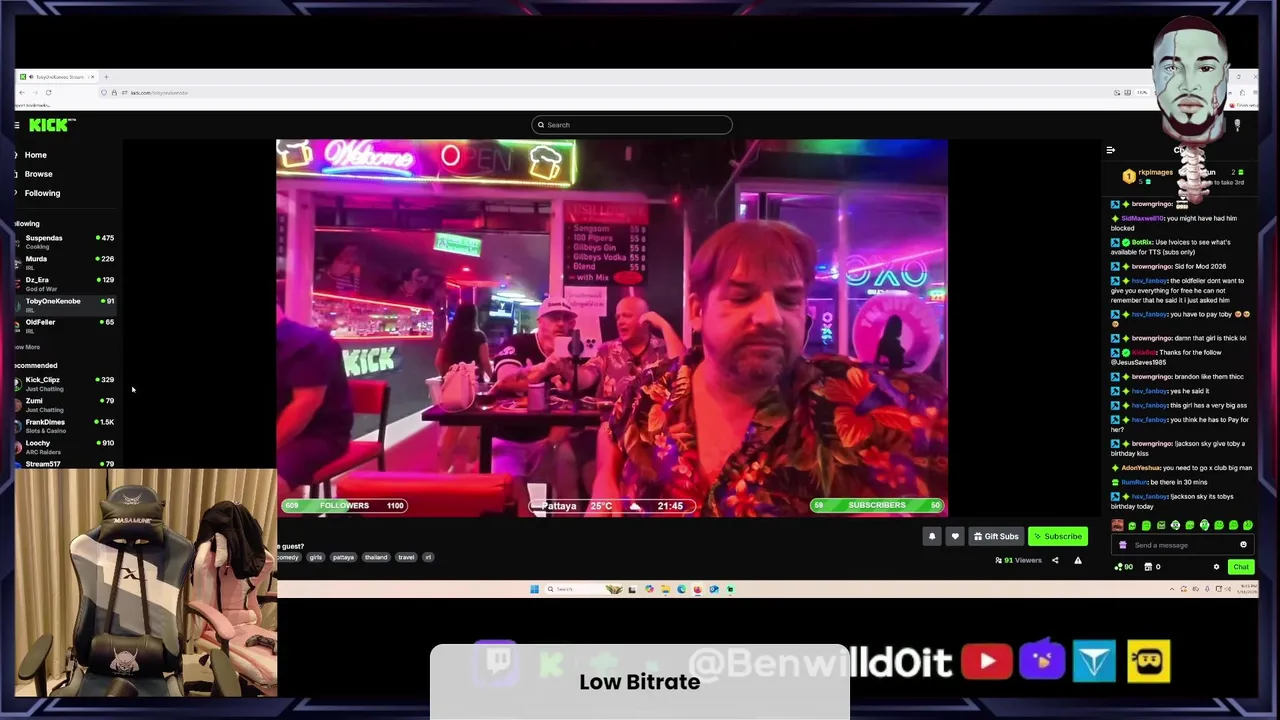1280x720 pixels.
Task: Pick the first channel emote in the emote row
Action: (x=1118, y=525)
